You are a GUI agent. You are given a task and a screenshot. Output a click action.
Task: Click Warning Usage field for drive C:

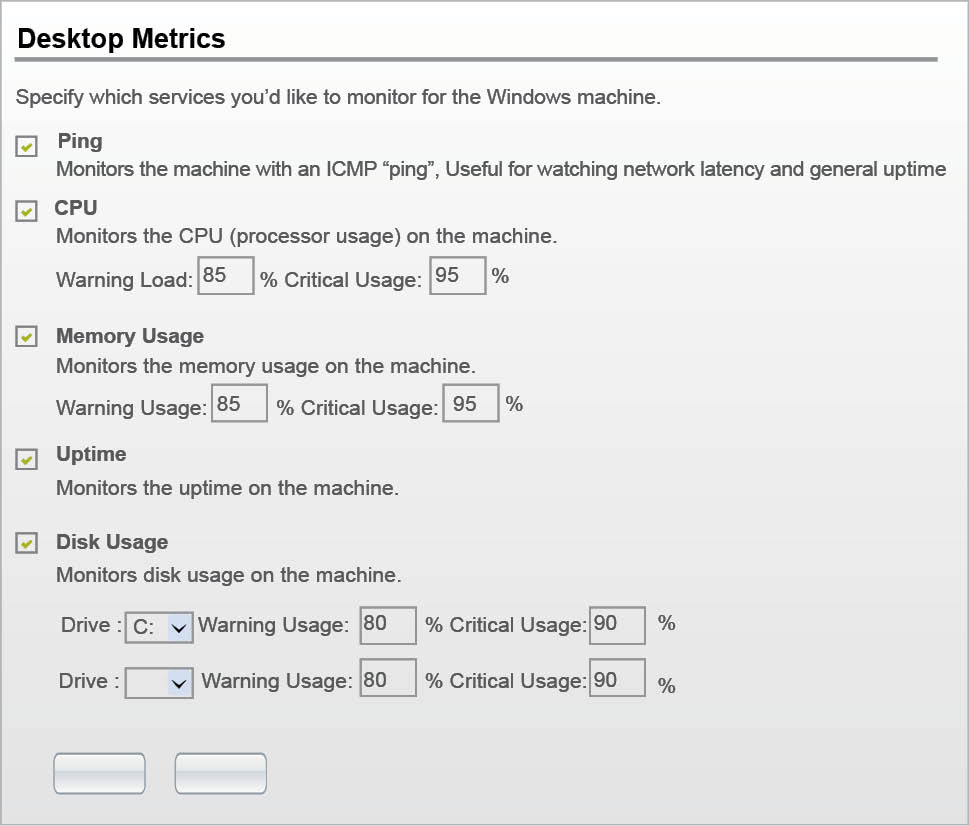pos(387,625)
